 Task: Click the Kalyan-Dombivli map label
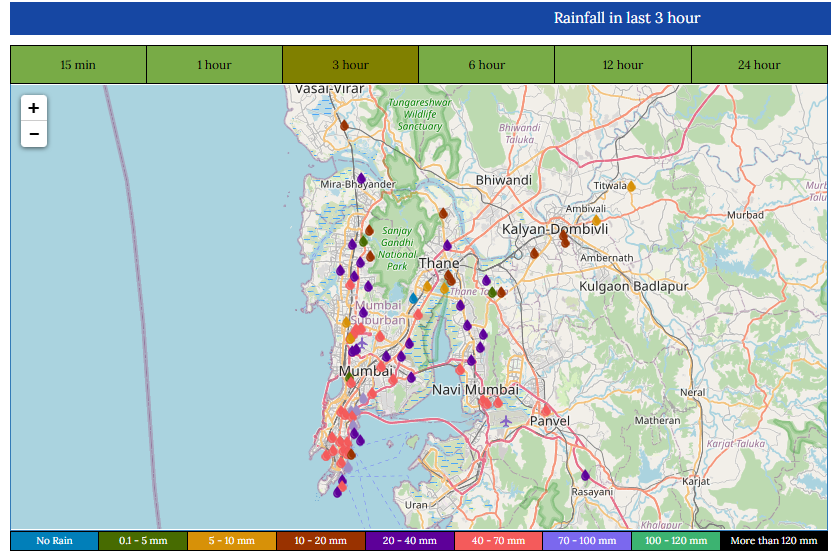click(555, 229)
